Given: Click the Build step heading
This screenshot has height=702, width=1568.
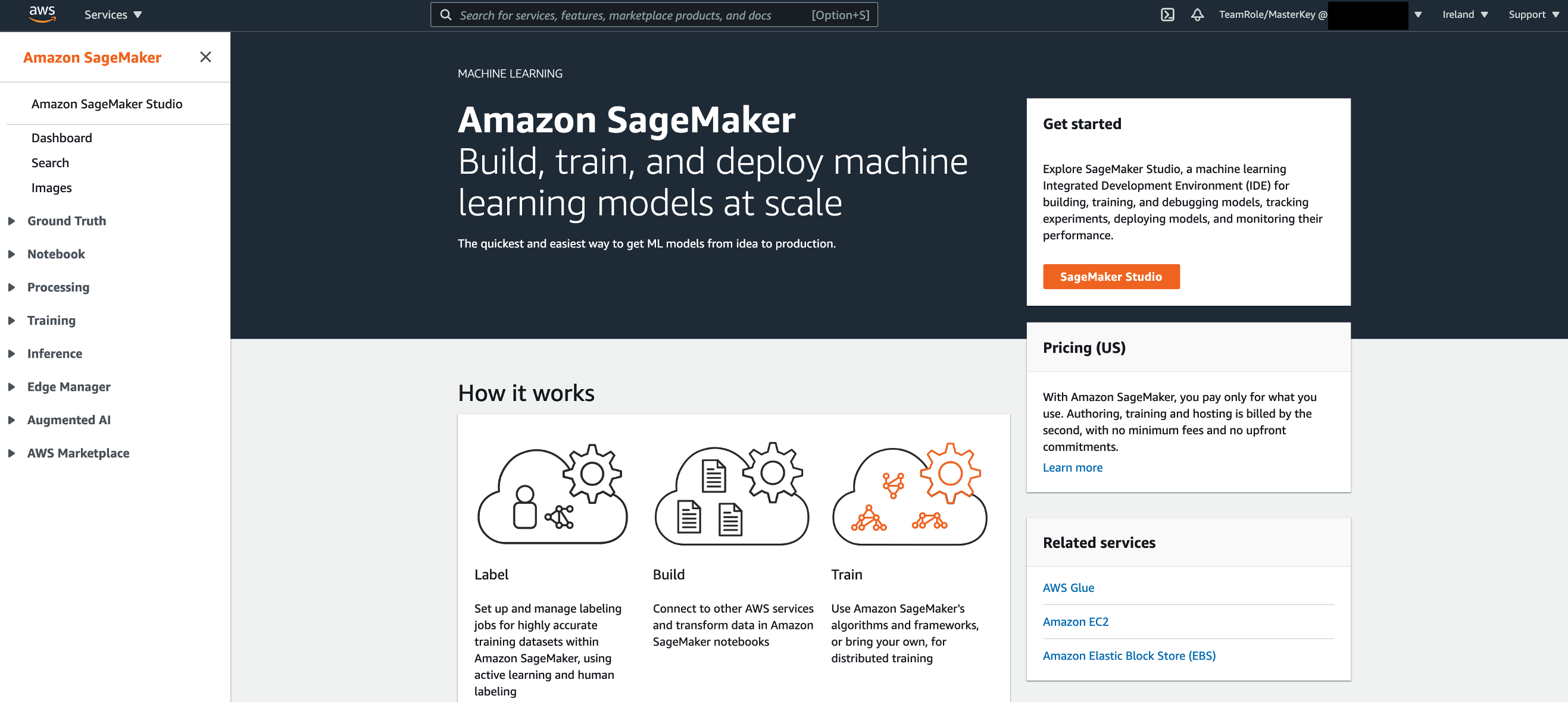Looking at the screenshot, I should point(669,574).
